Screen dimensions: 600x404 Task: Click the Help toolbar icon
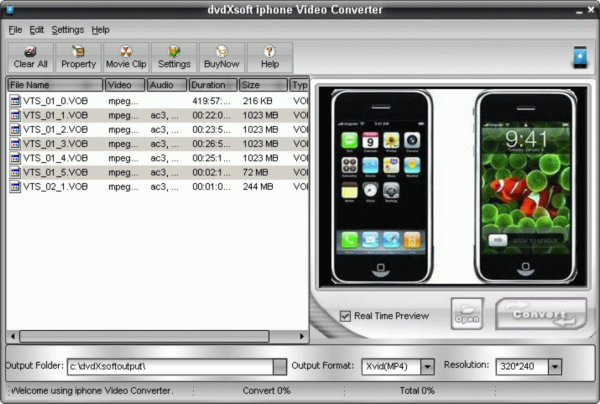269,57
